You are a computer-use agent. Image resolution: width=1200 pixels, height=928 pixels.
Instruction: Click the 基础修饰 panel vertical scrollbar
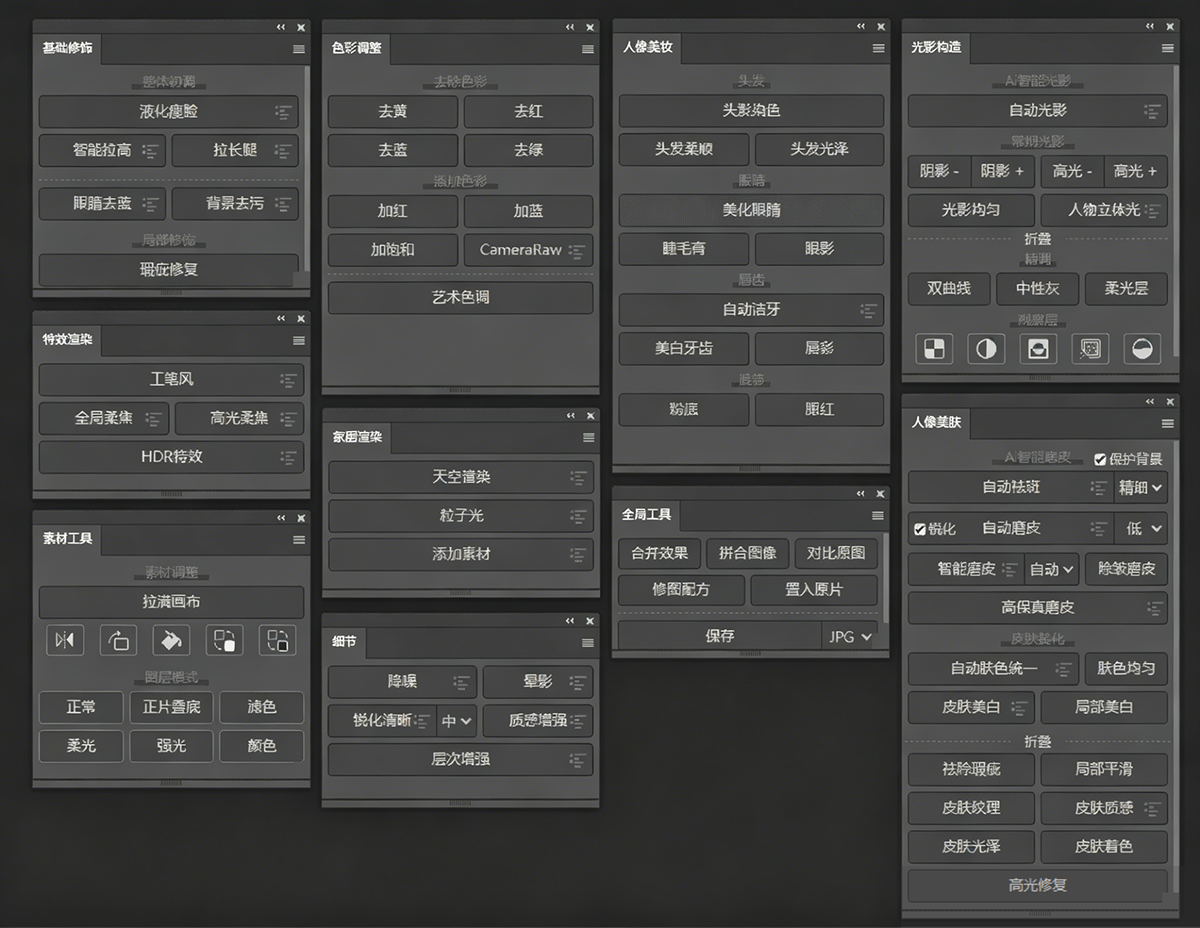point(306,167)
